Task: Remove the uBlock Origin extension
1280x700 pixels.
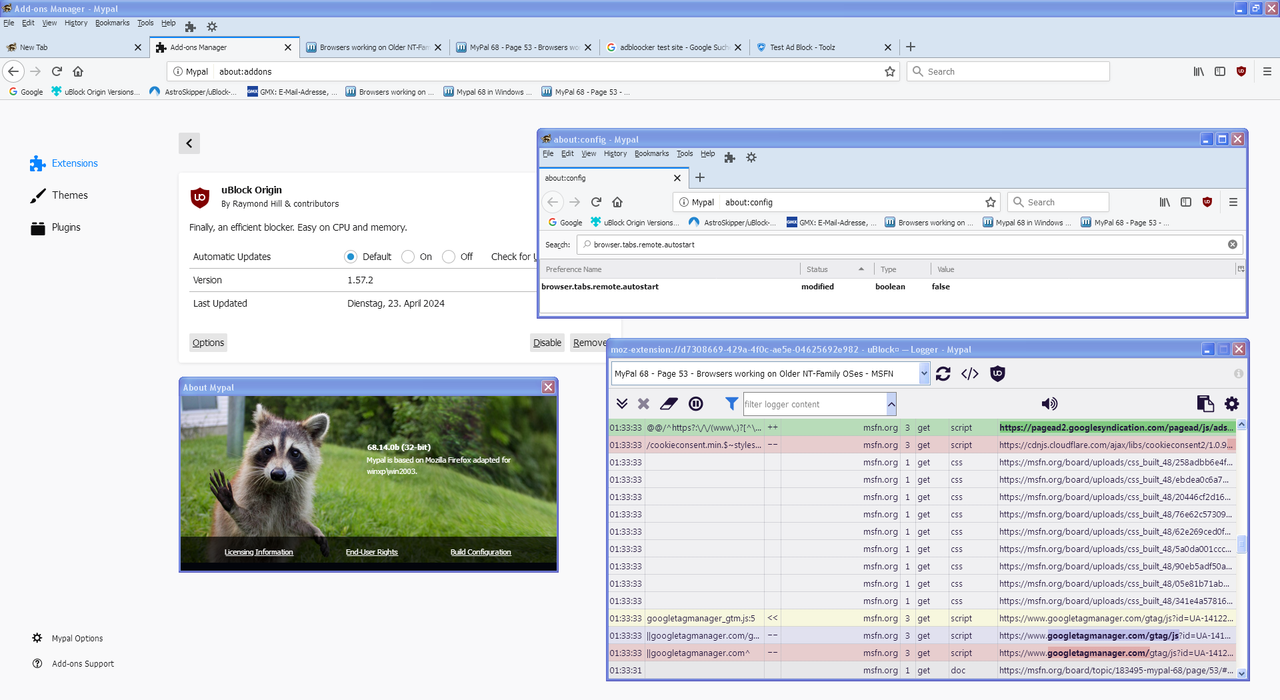Action: click(x=590, y=342)
